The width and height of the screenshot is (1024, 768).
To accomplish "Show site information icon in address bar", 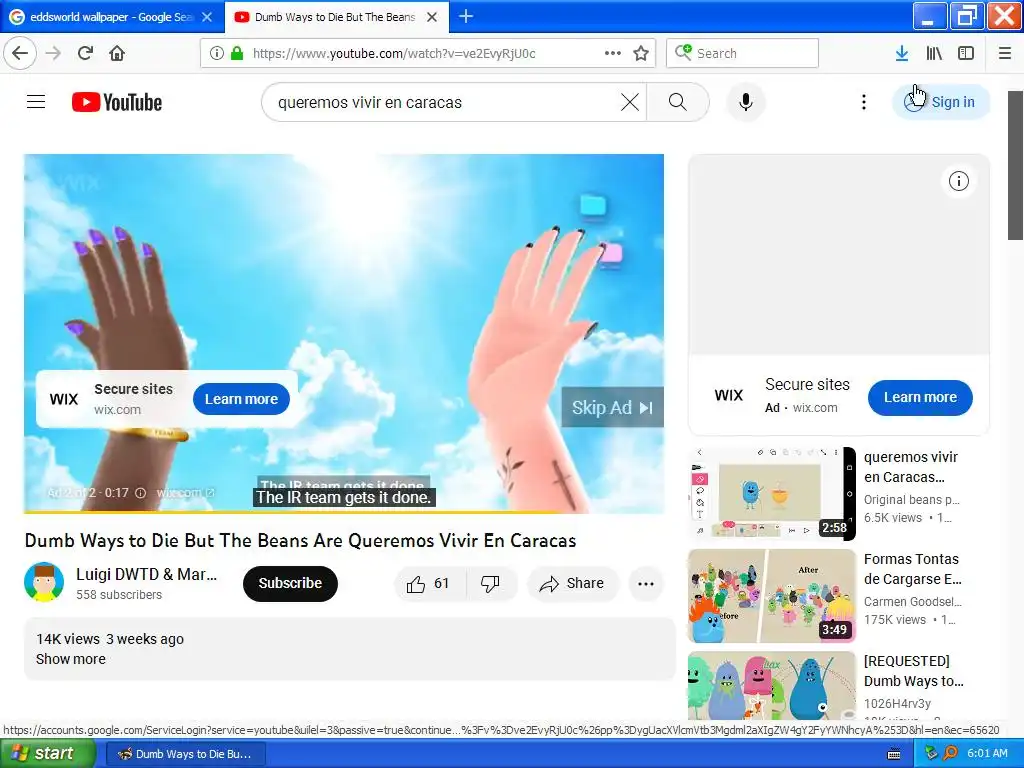I will coord(217,53).
